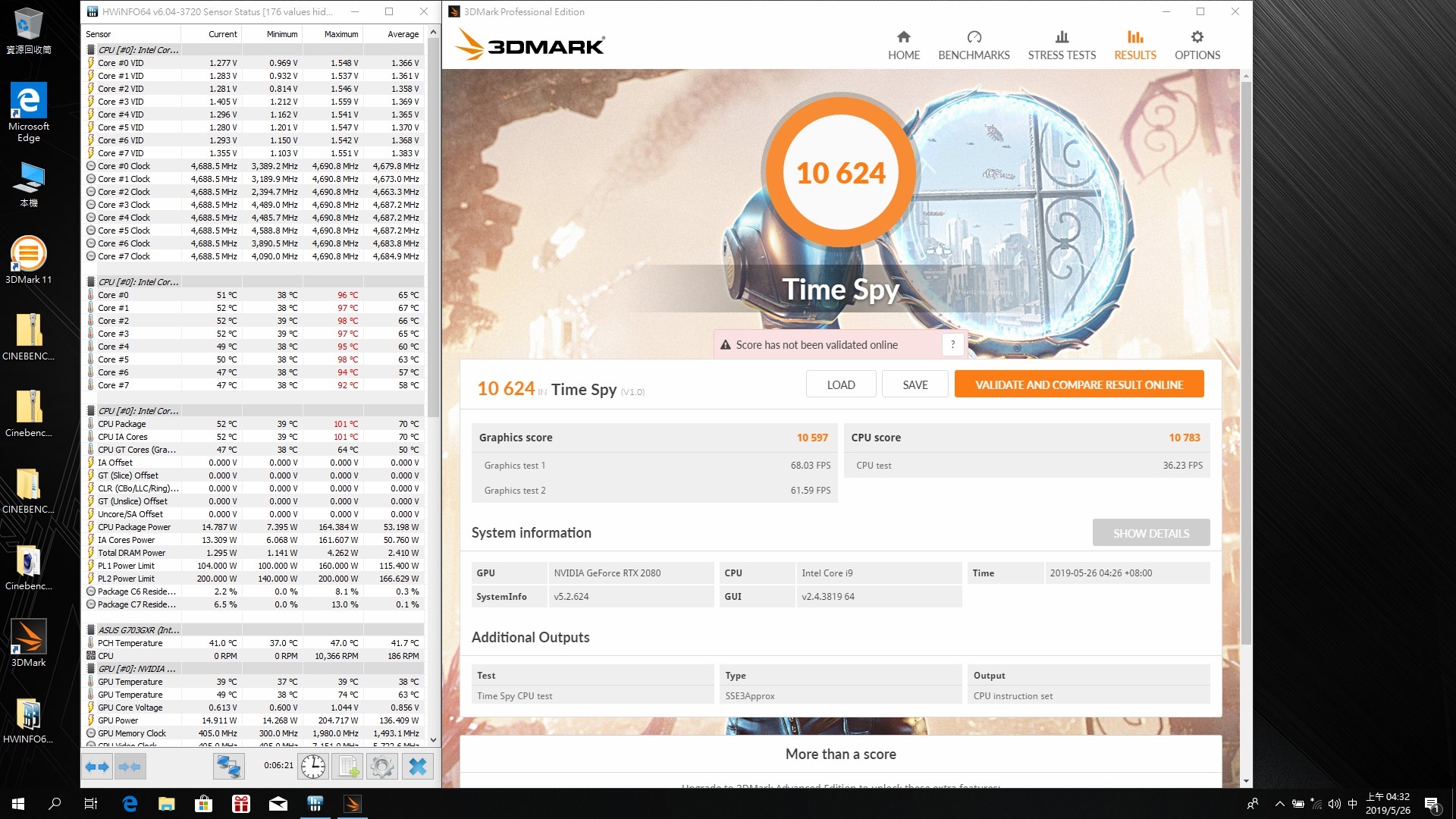Click the Average column header in HWiNFO
This screenshot has height=819, width=1456.
(394, 34)
